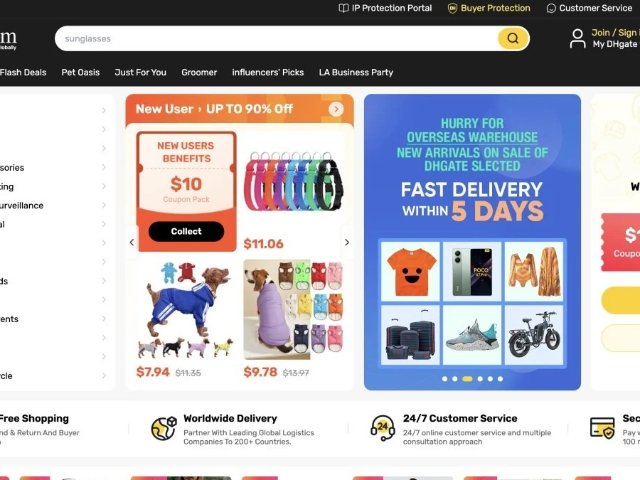The height and width of the screenshot is (480, 640).
Task: Open the Influencers' Picks navigation tab
Action: tap(268, 72)
